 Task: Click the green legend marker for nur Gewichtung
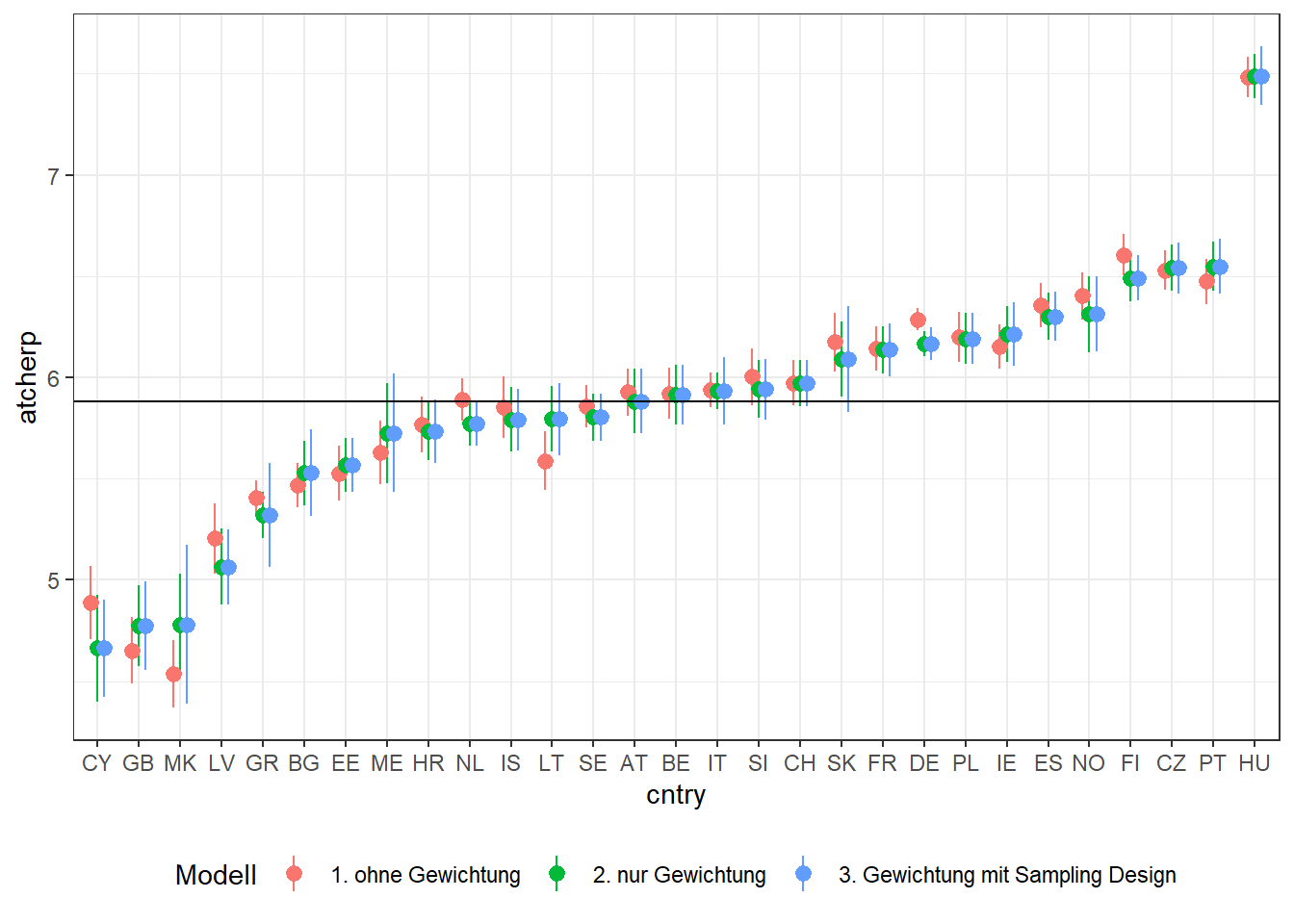coord(556,874)
